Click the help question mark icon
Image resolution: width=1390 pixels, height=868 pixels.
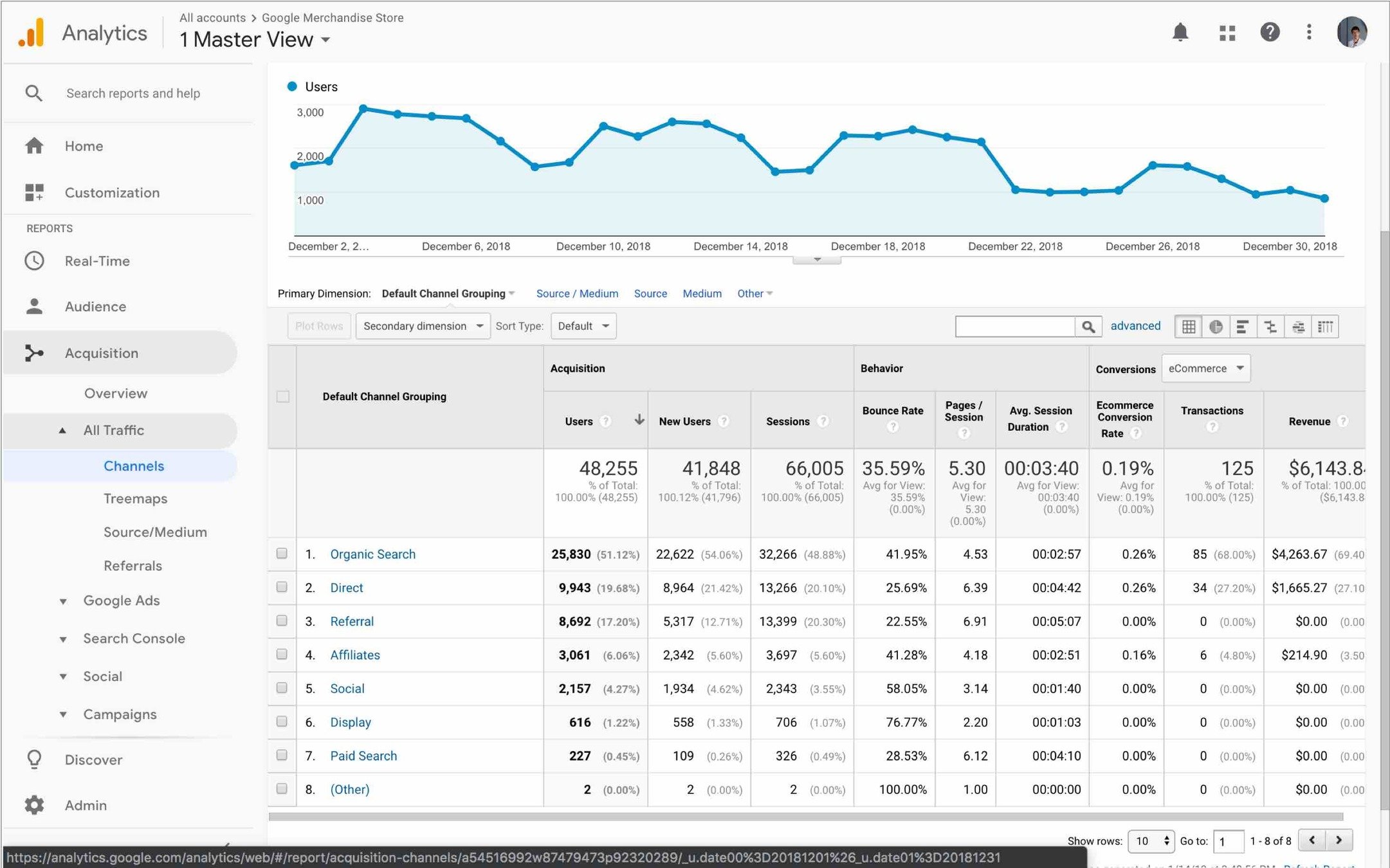1269,32
